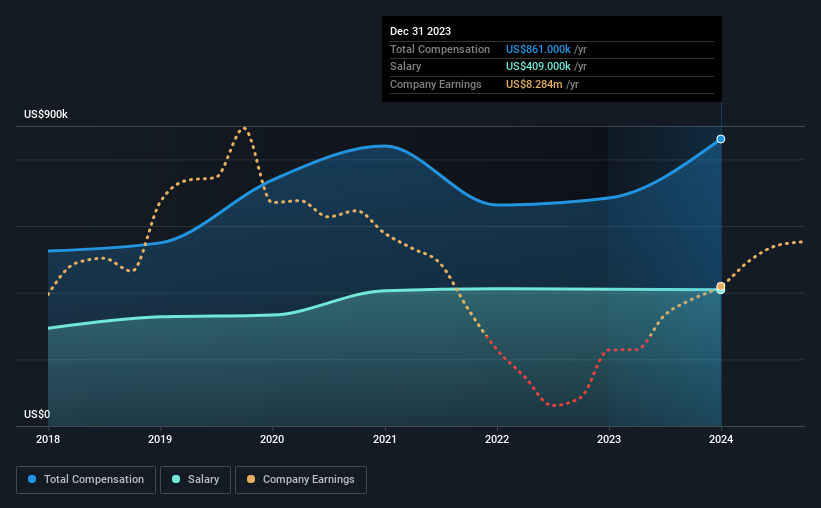Click the Company Earnings tooltip row label

(x=436, y=84)
